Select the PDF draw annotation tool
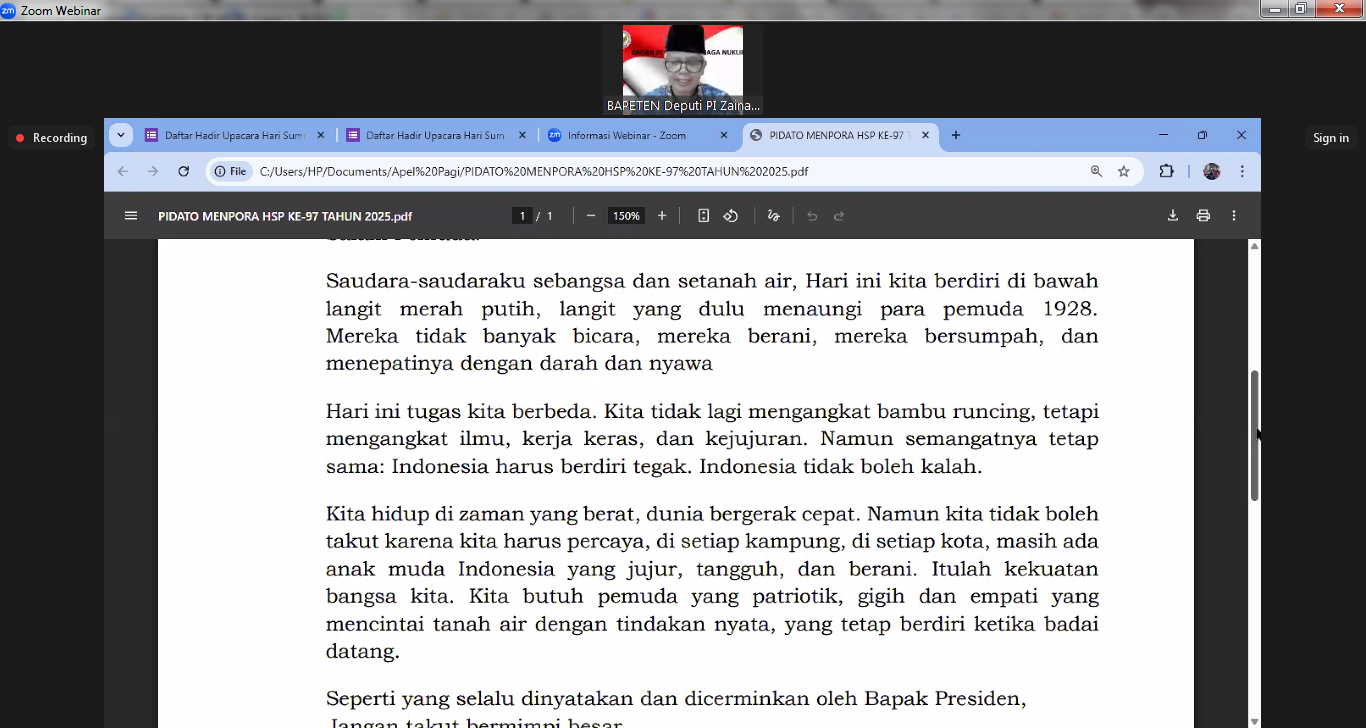The image size is (1366, 728). coord(773,216)
